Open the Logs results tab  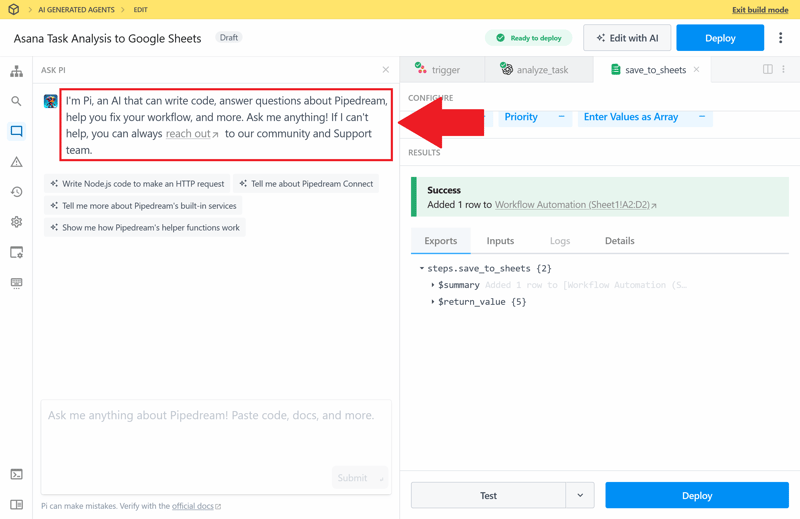[560, 241]
